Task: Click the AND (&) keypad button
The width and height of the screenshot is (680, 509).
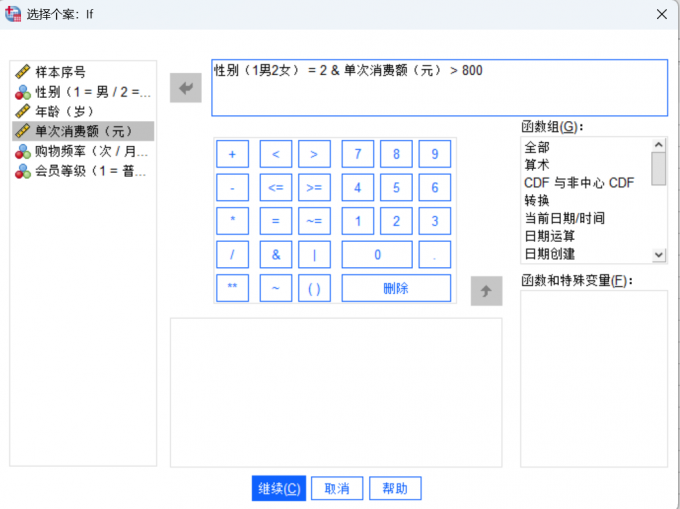Action: [x=276, y=254]
